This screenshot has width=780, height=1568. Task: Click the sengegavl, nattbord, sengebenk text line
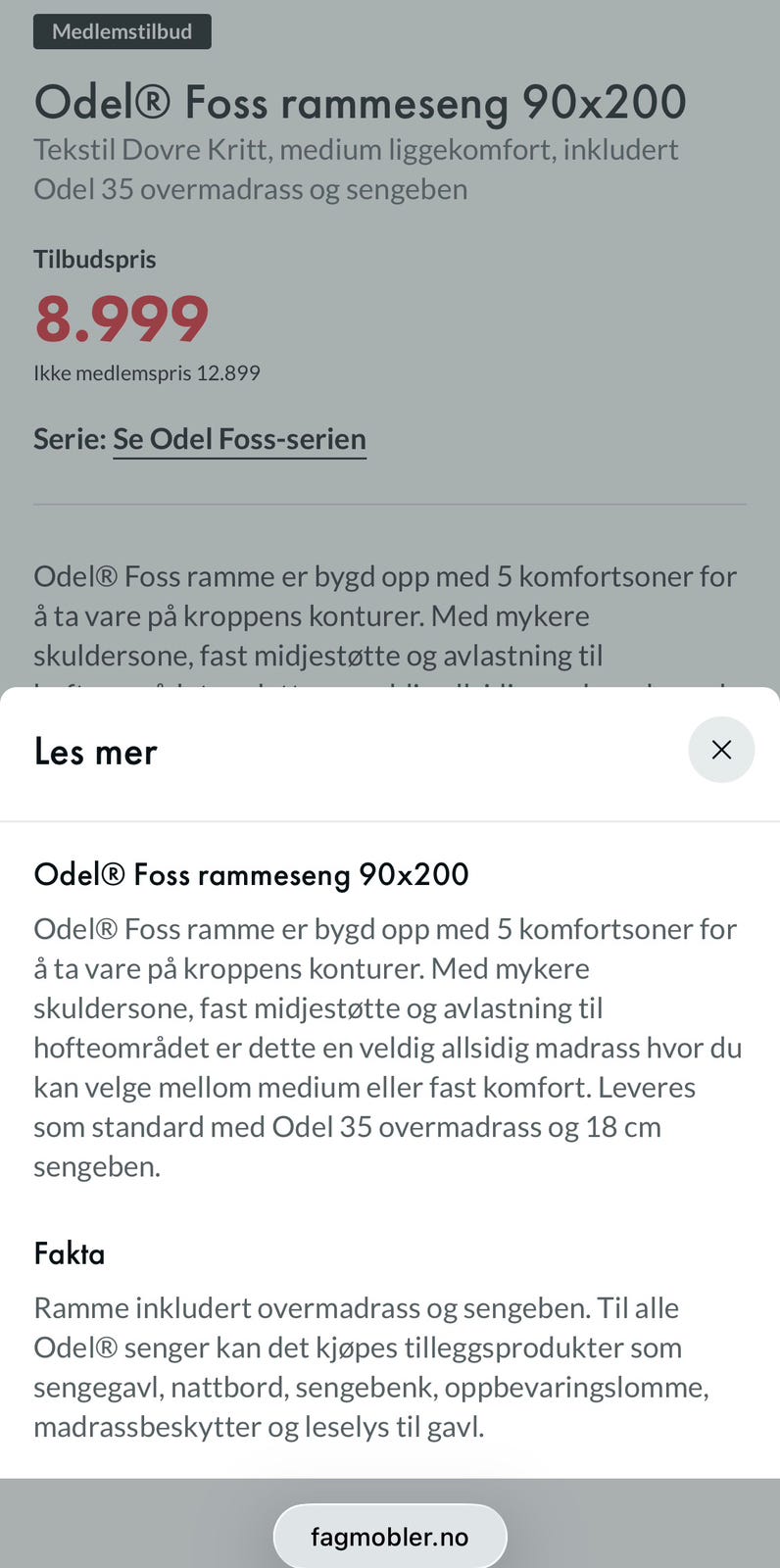pyautogui.click(x=371, y=1388)
